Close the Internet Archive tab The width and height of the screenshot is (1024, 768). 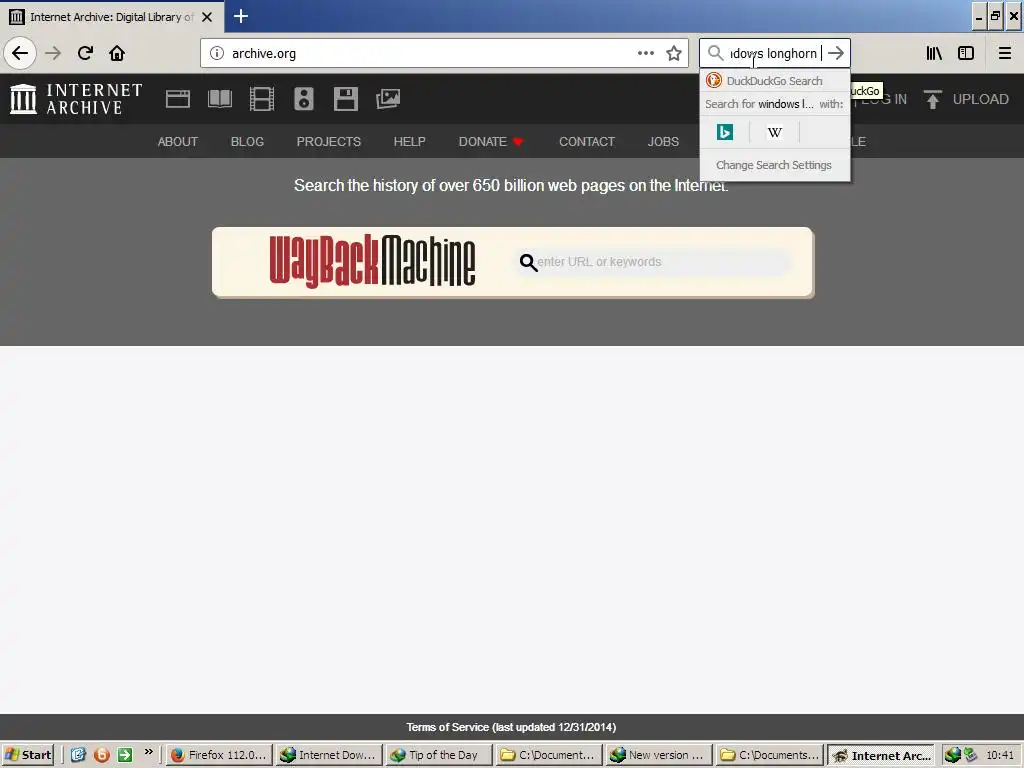(x=207, y=17)
